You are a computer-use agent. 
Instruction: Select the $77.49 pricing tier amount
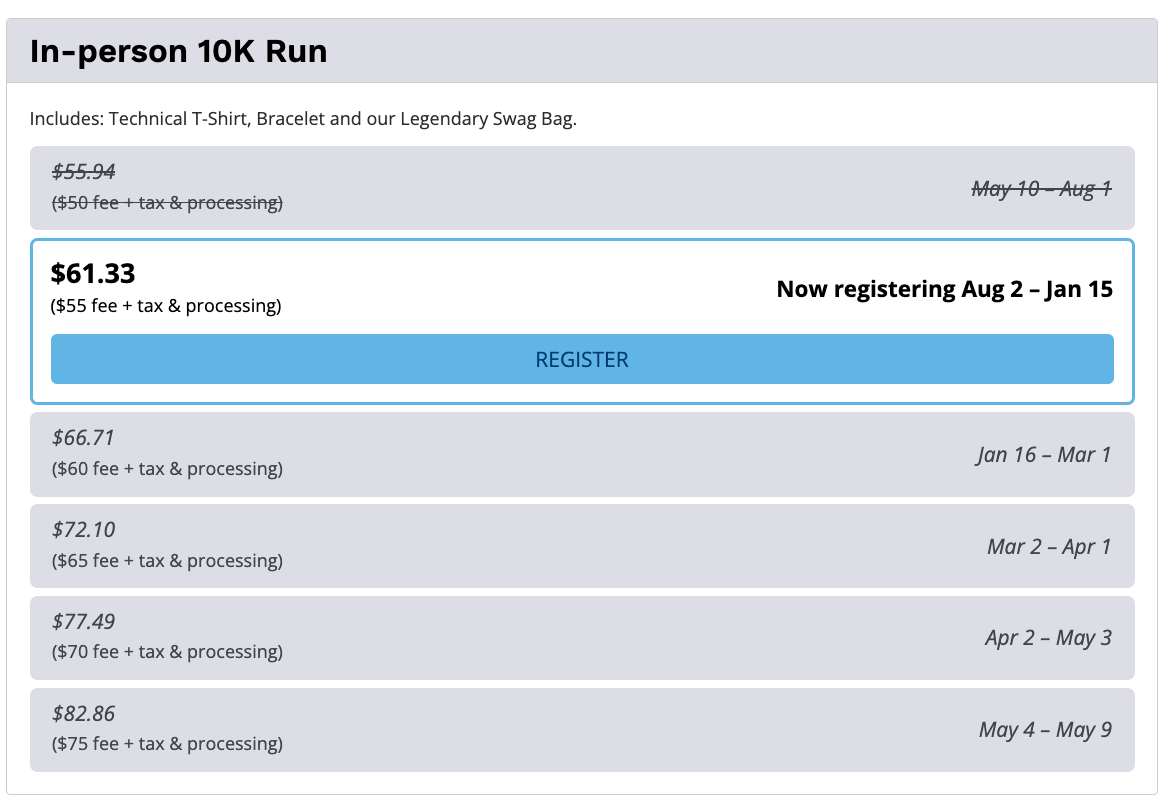84,622
